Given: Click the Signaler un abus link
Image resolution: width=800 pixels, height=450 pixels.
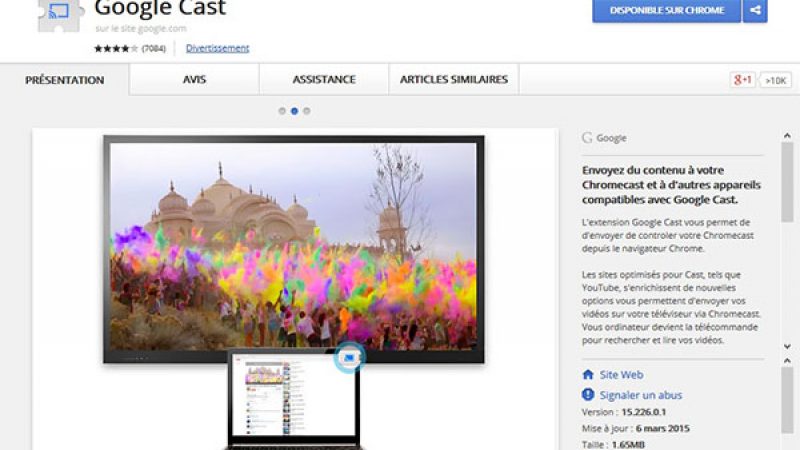Looking at the screenshot, I should click(x=640, y=394).
